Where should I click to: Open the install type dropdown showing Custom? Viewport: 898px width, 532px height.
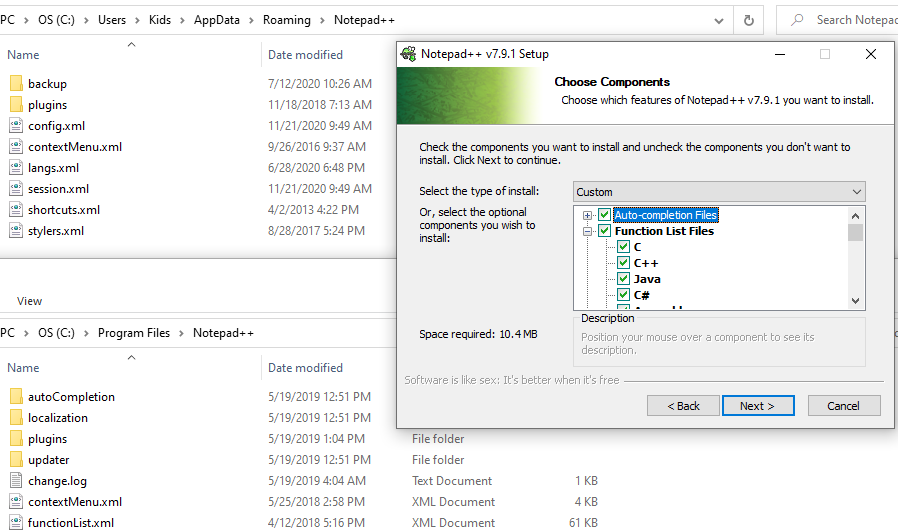point(719,192)
